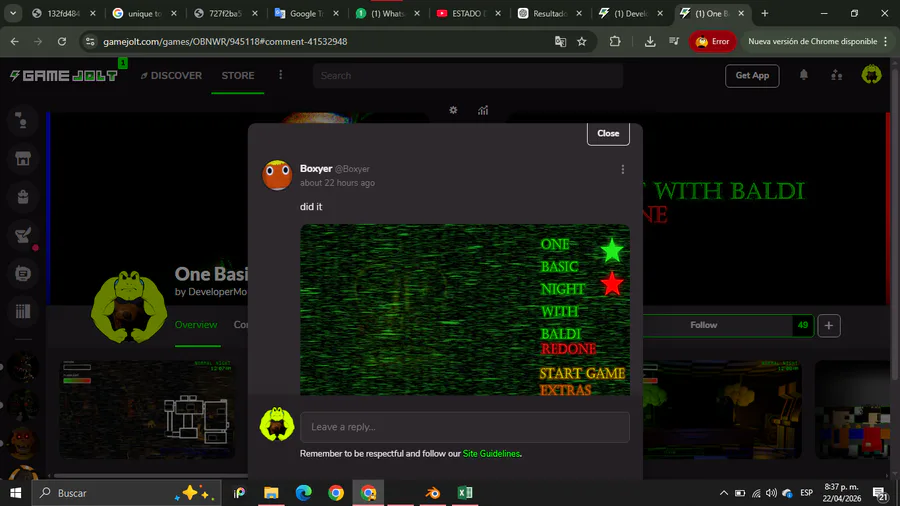Open the Windows Start menu
Image resolution: width=900 pixels, height=506 pixels.
pyautogui.click(x=15, y=493)
